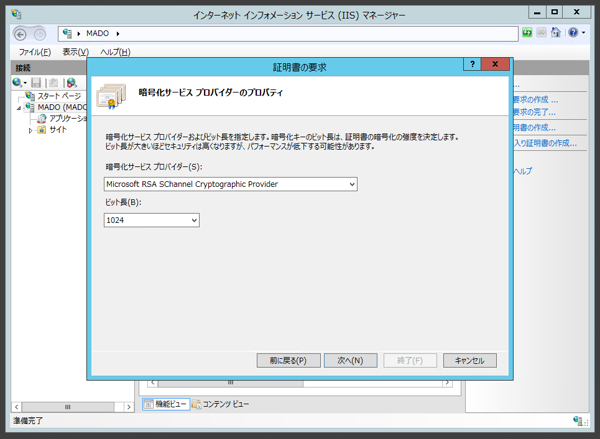
Task: Switch to 機能ビュー tab
Action: [x=166, y=404]
